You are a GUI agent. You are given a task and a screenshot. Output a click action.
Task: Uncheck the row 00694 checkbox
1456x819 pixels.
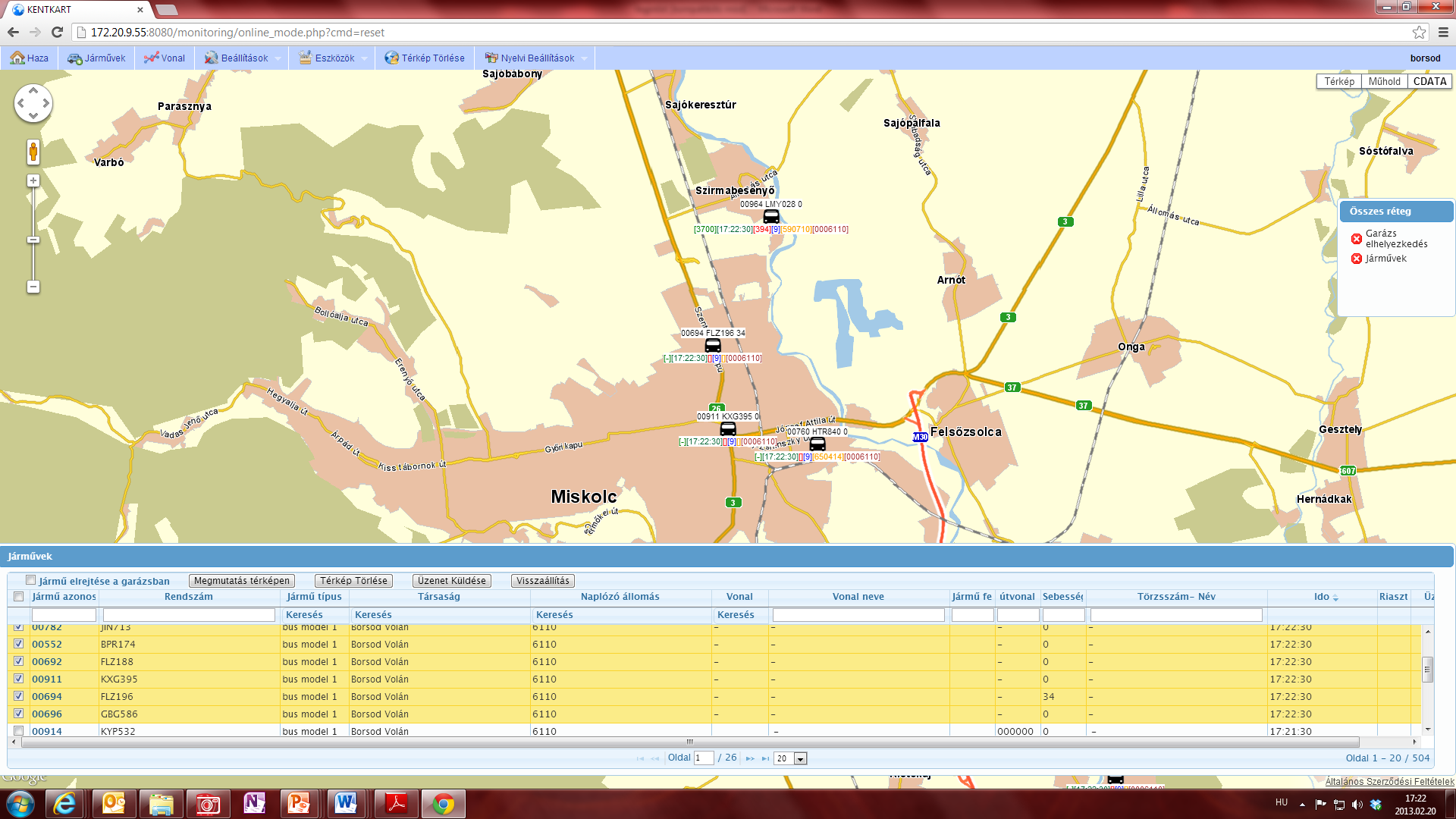[x=19, y=696]
